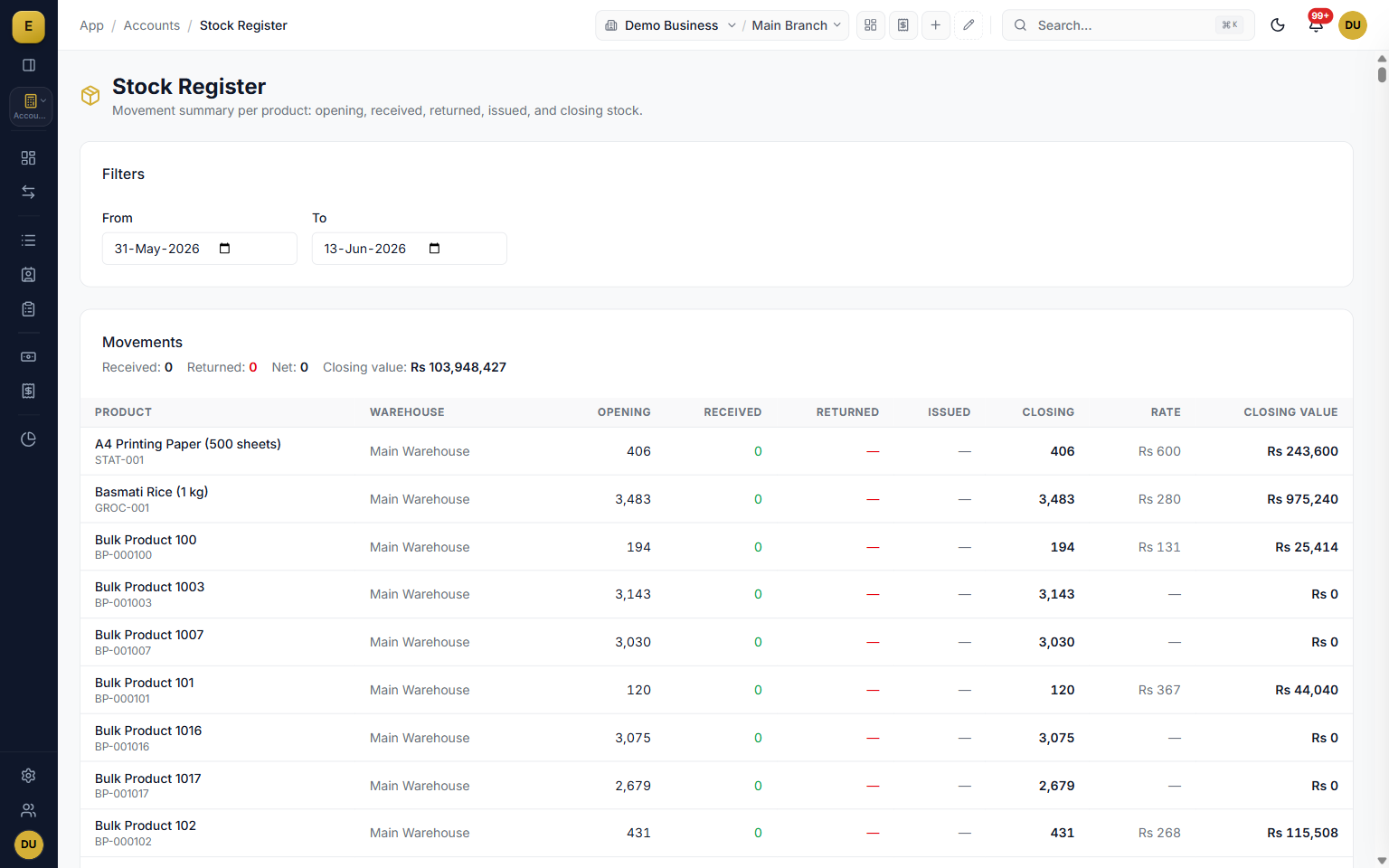
Task: Expand the Main Branch dropdown
Action: click(797, 25)
